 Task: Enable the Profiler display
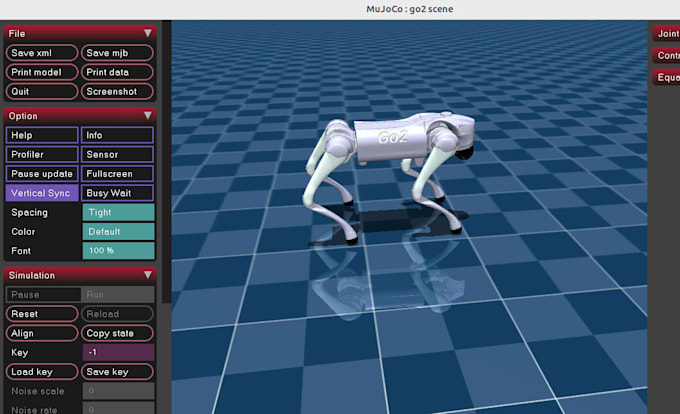point(42,154)
